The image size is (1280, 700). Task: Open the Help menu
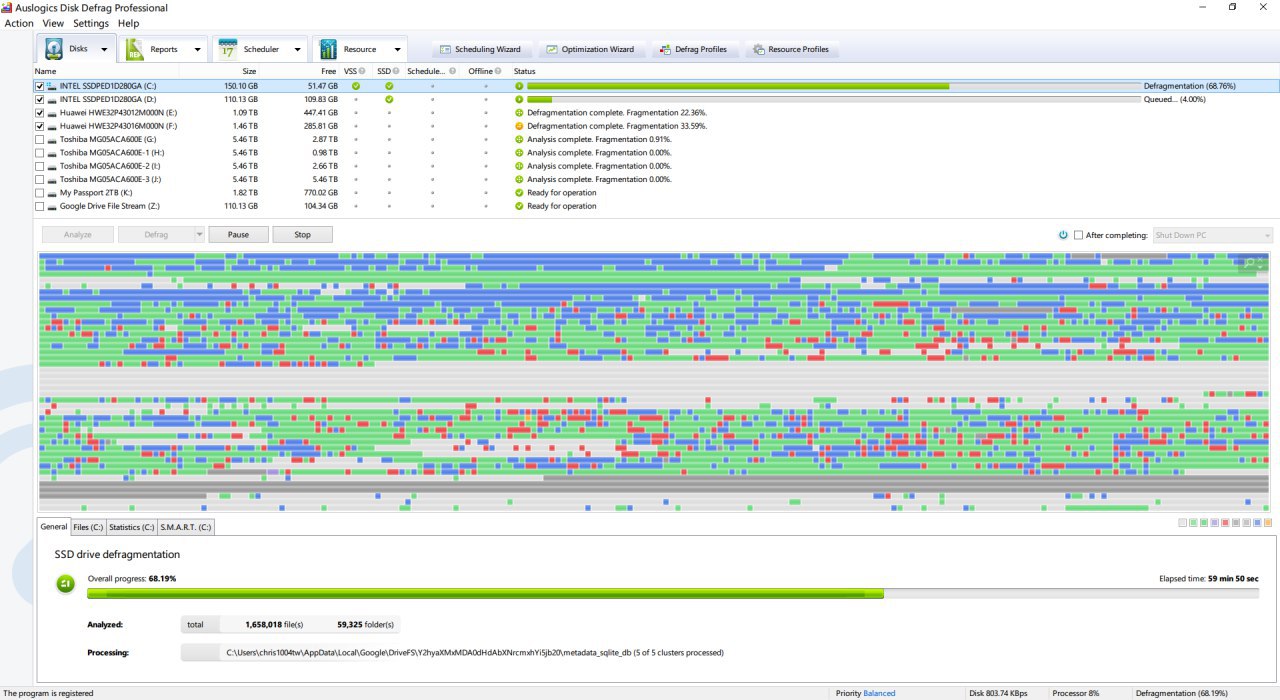click(x=128, y=23)
